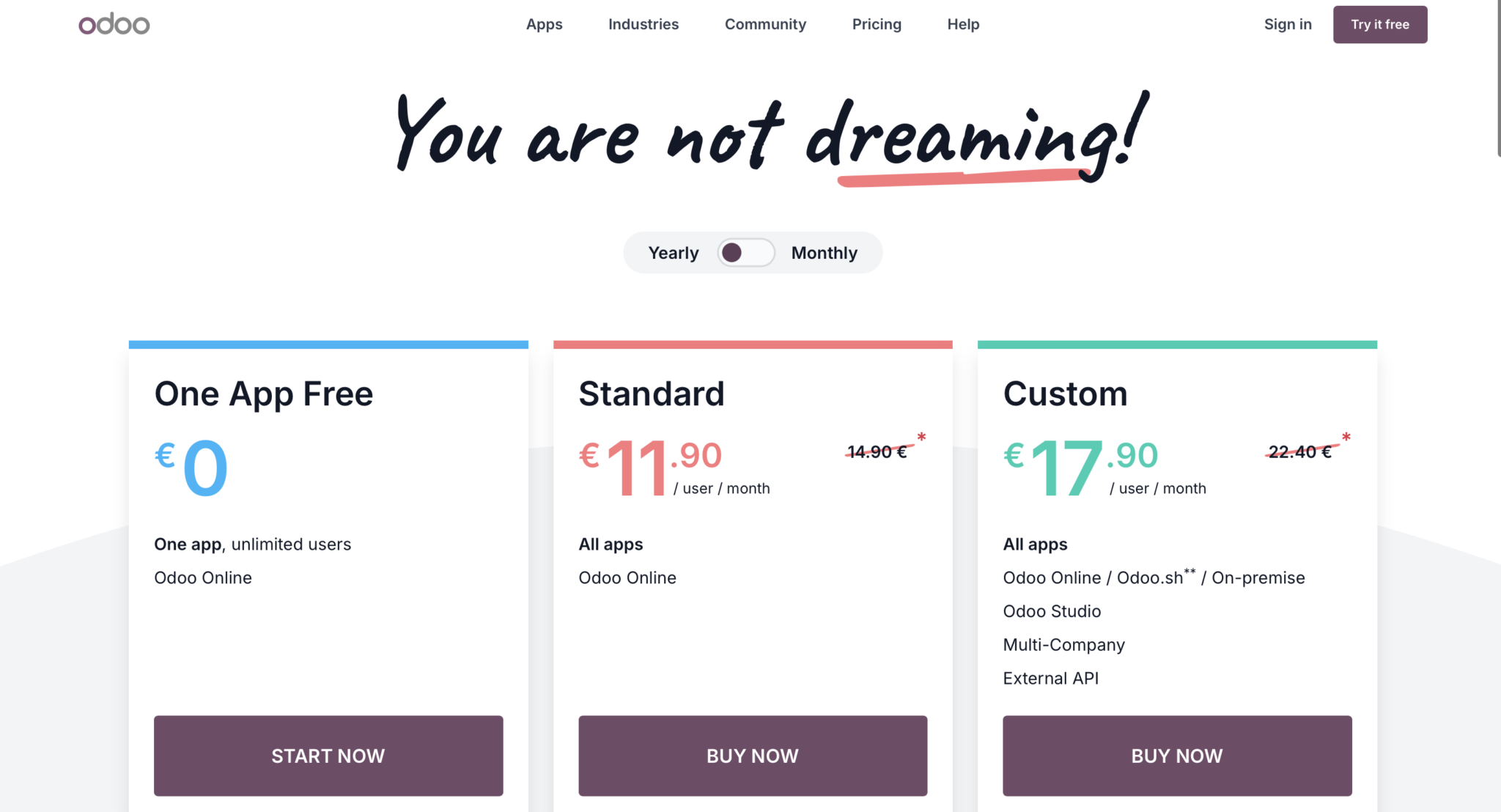1501x812 pixels.
Task: Select the Yearly billing option
Action: 673,252
